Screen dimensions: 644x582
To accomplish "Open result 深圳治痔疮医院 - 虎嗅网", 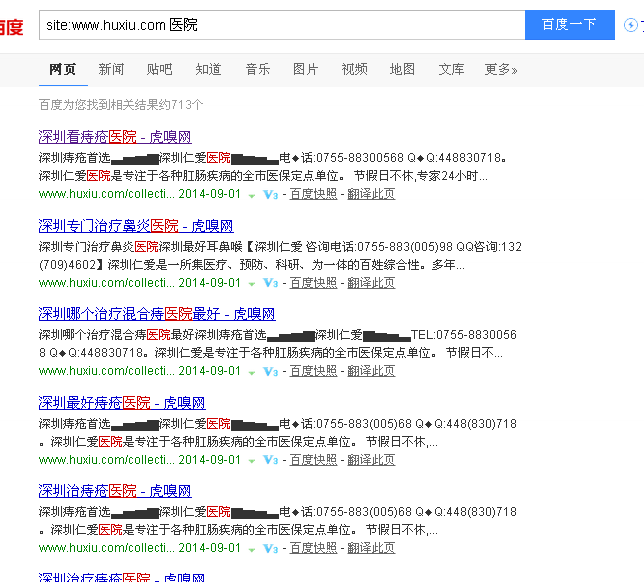I will tap(115, 491).
